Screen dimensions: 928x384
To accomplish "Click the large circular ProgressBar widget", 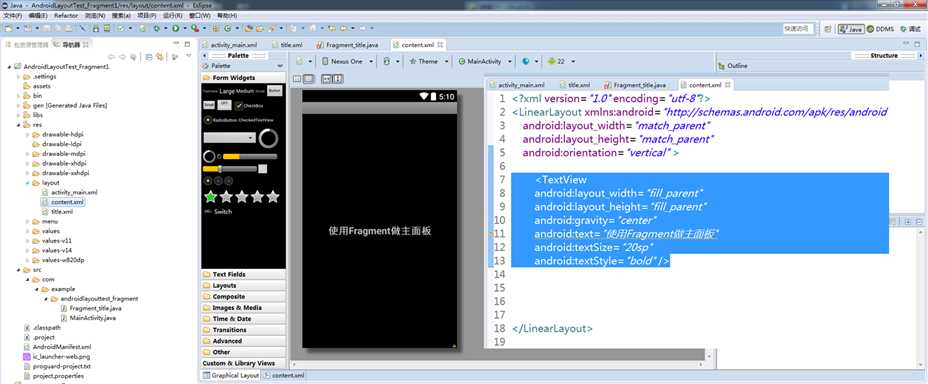I will point(269,138).
